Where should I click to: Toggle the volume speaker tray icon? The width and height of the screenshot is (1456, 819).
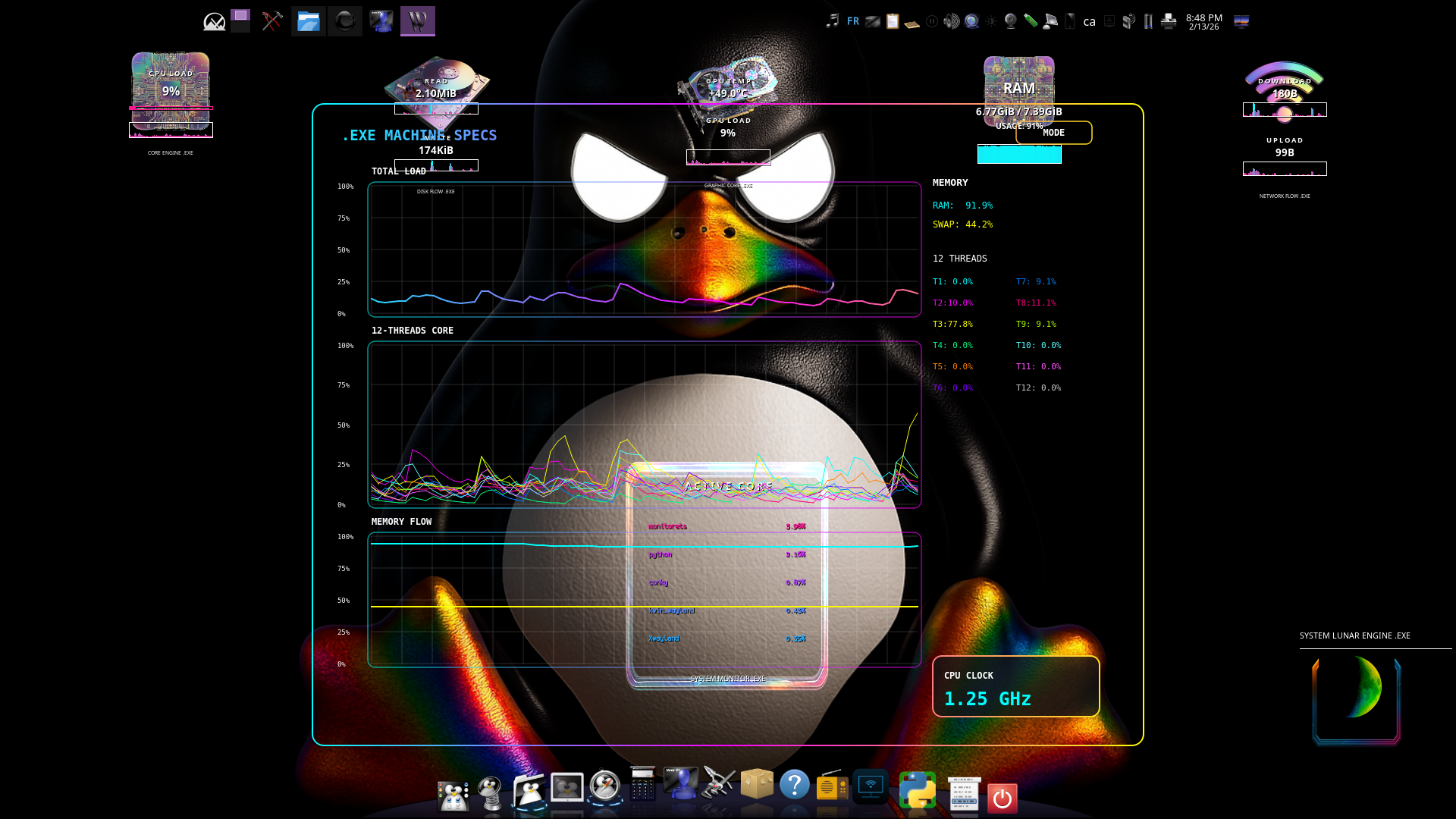tap(951, 21)
